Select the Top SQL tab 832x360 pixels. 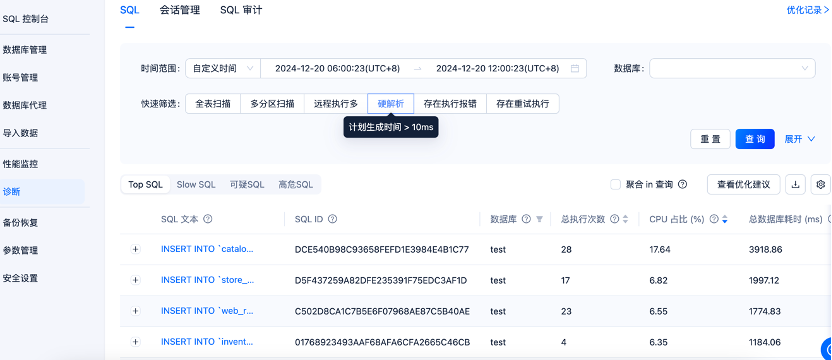point(145,184)
